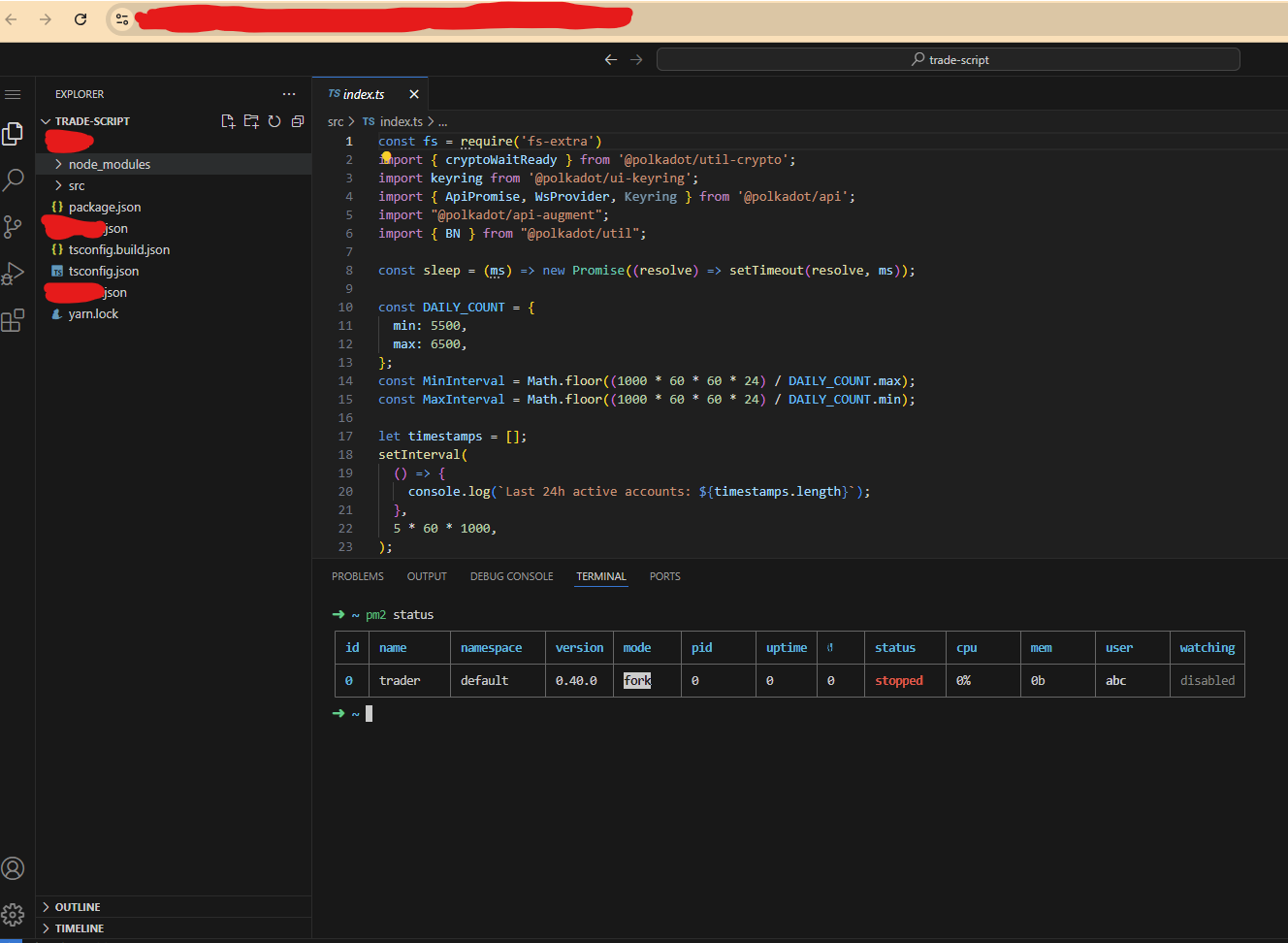Image resolution: width=1288 pixels, height=943 pixels.
Task: Click the highlighted 'fork' mode cell
Action: (637, 680)
